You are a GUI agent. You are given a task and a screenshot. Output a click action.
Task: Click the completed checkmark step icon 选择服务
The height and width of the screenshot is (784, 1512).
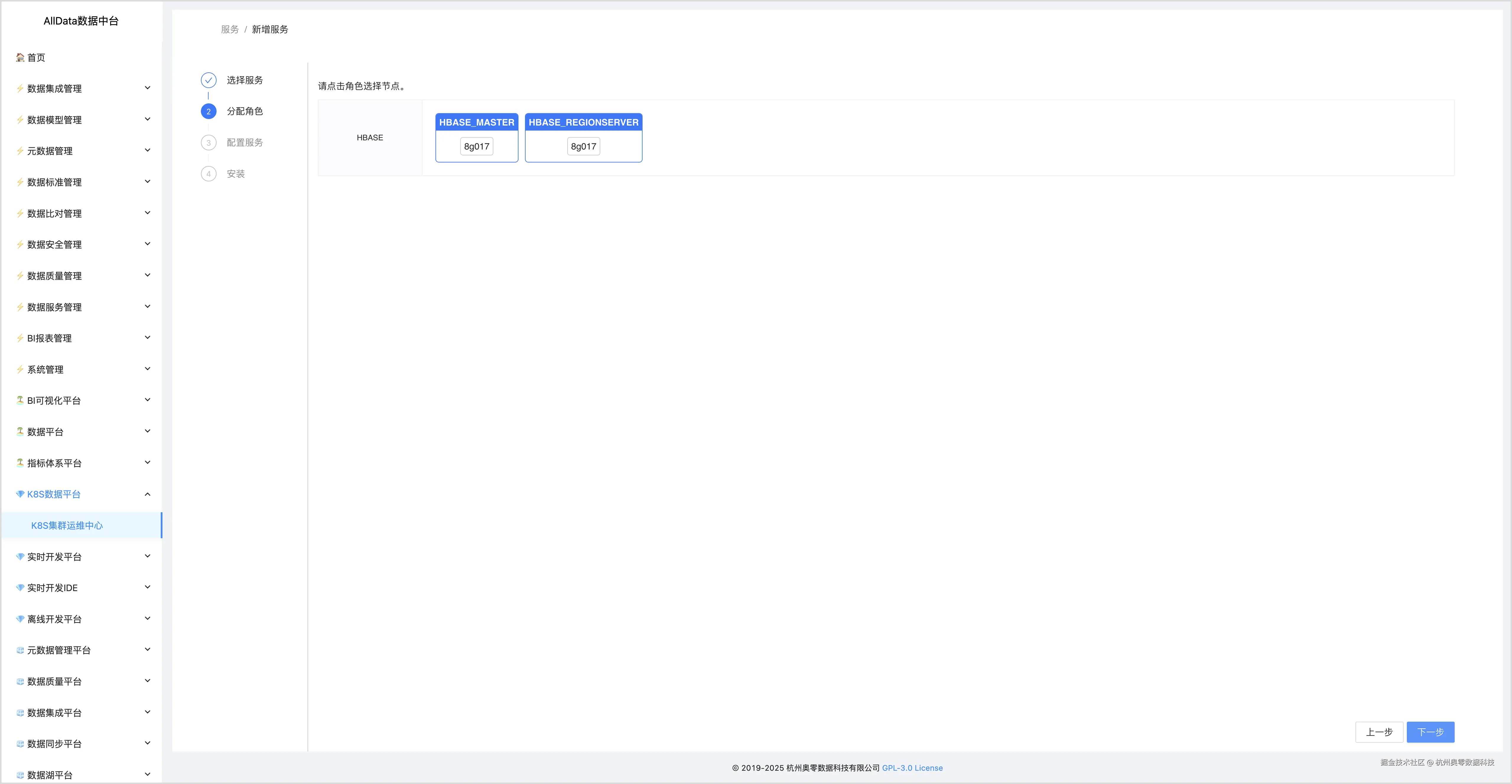tap(208, 80)
